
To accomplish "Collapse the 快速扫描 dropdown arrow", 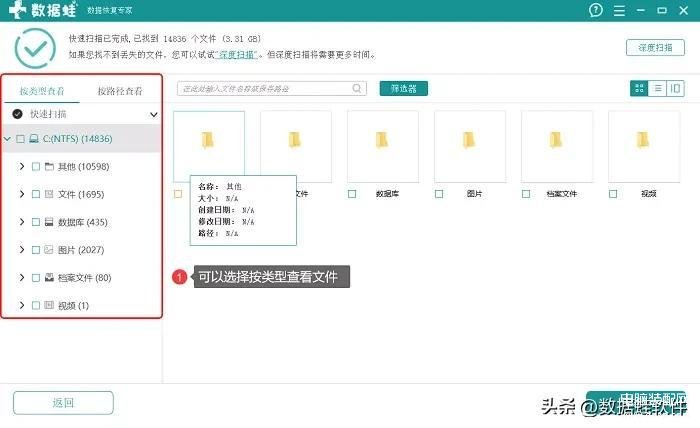I will pyautogui.click(x=154, y=115).
